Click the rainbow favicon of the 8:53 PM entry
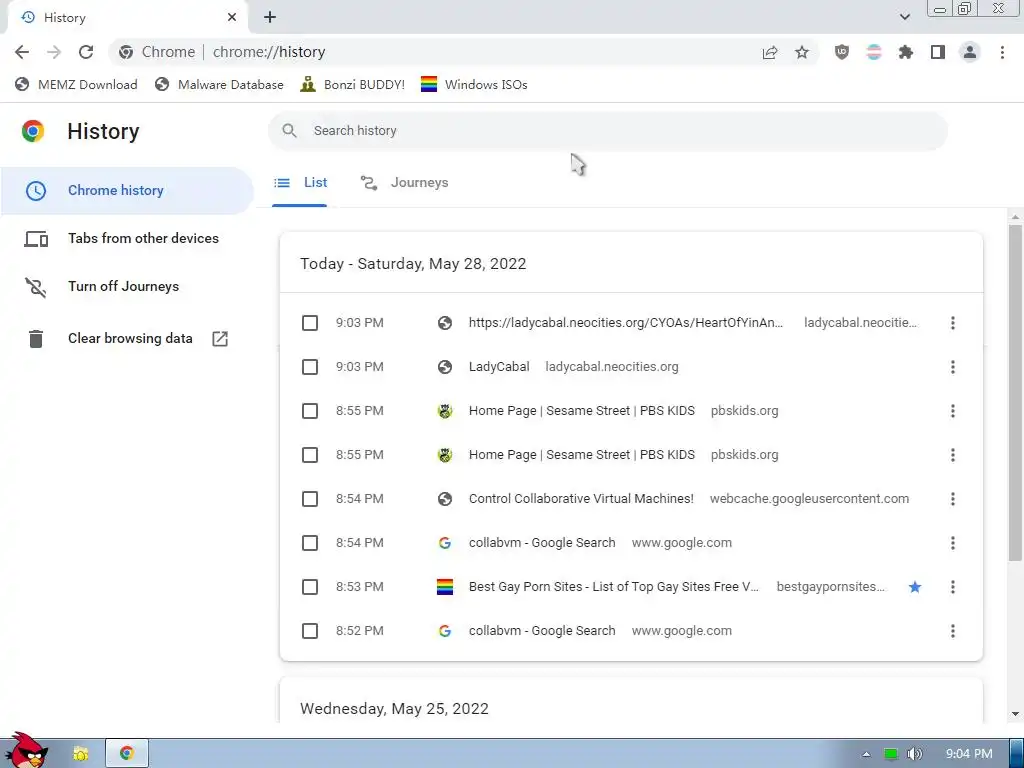Screen dimensions: 1024x768 point(445,587)
